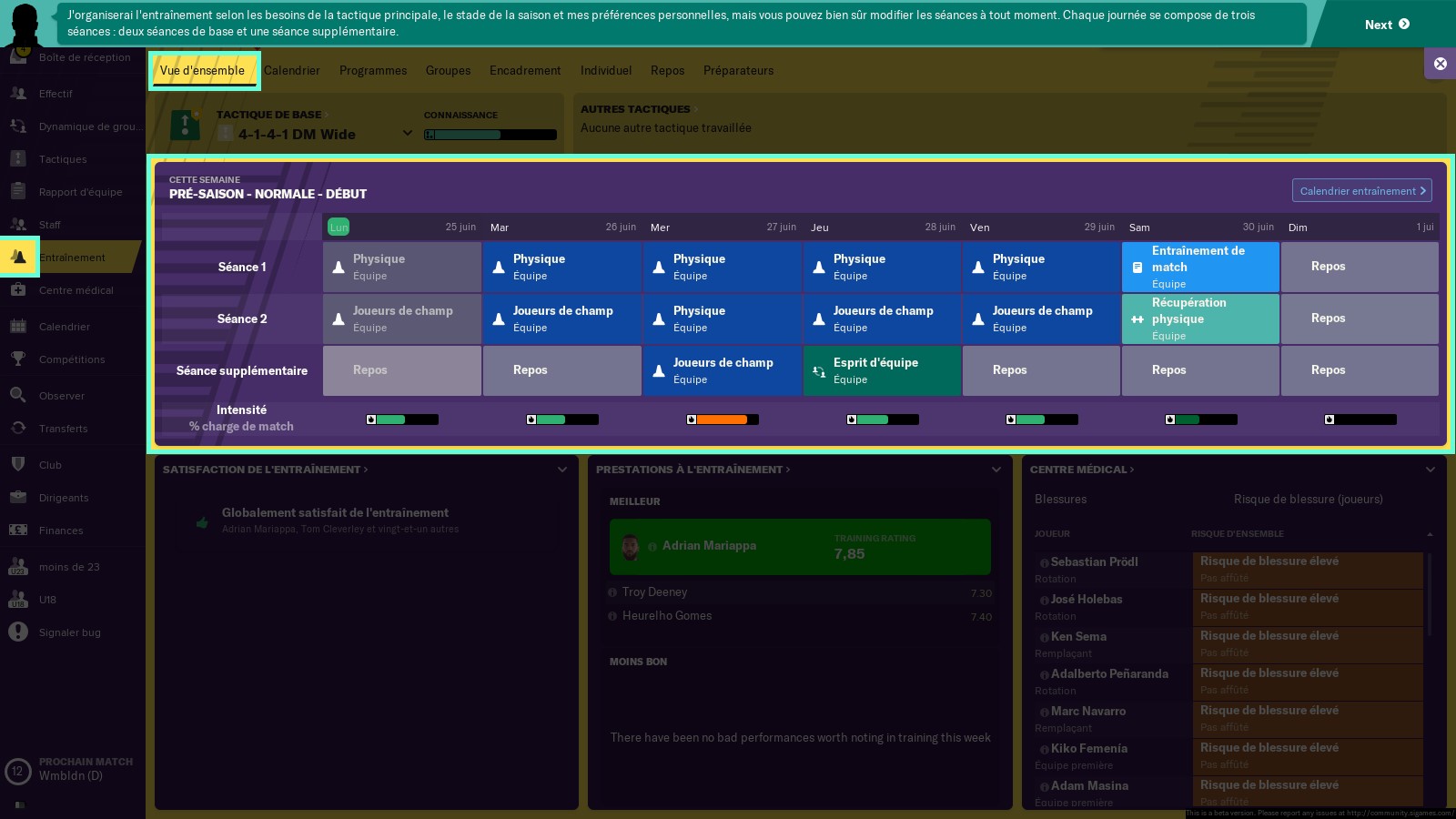Collapse the Centre médical panel chevron
The image size is (1456, 819).
pyautogui.click(x=1430, y=470)
